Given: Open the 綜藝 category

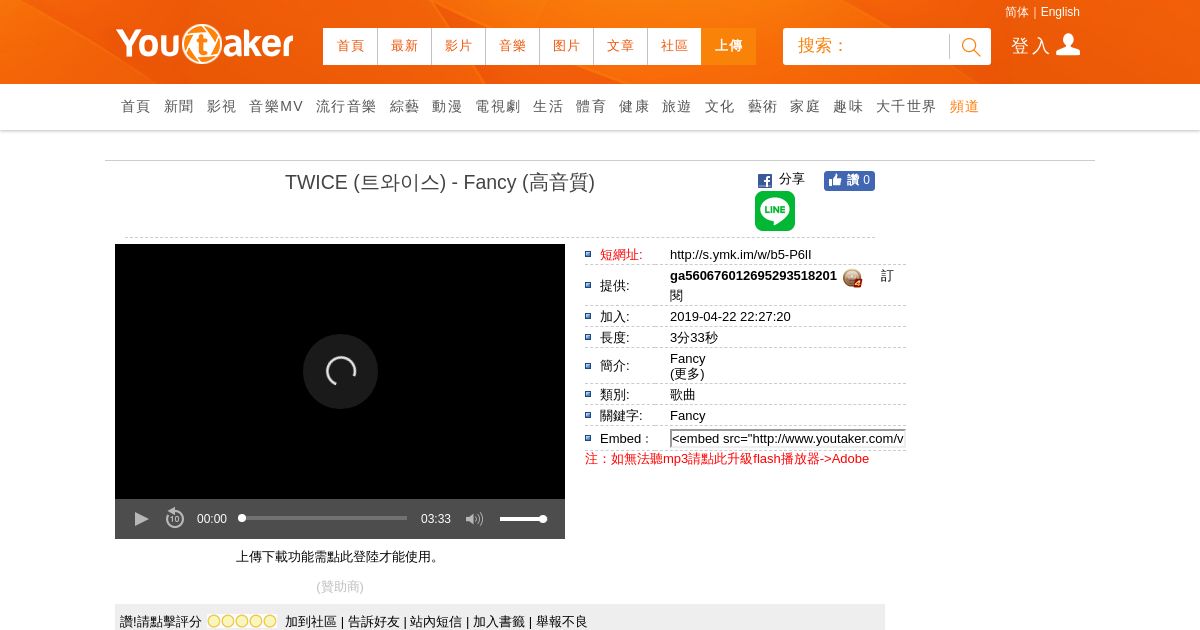Looking at the screenshot, I should tap(405, 106).
